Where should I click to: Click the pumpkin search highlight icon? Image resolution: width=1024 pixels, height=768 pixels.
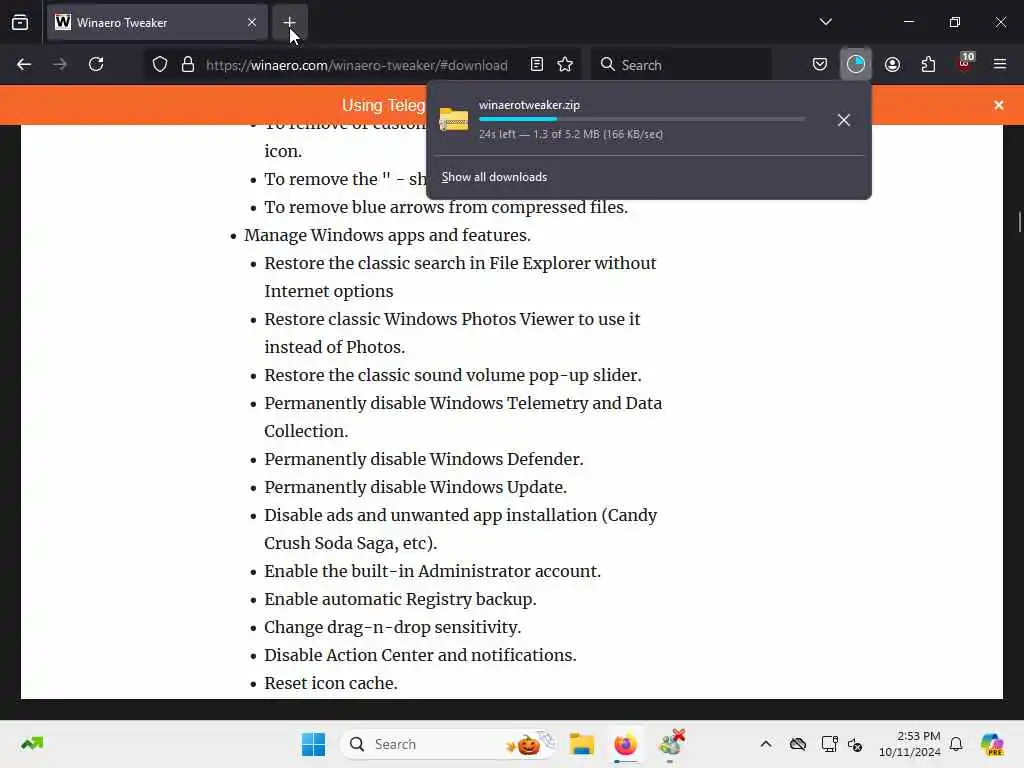pos(529,744)
